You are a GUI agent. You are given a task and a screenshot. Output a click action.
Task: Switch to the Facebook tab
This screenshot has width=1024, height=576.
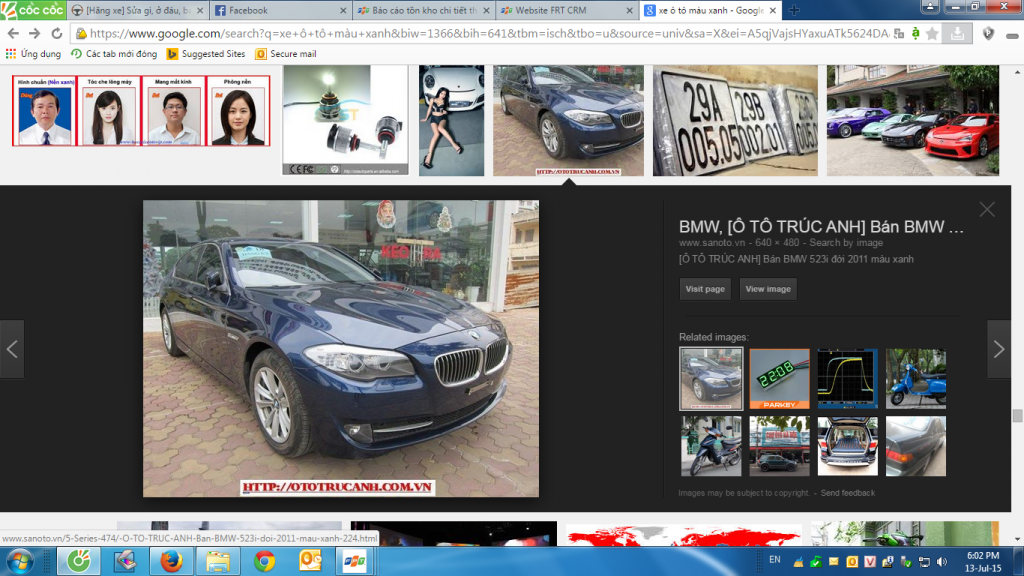pos(281,10)
